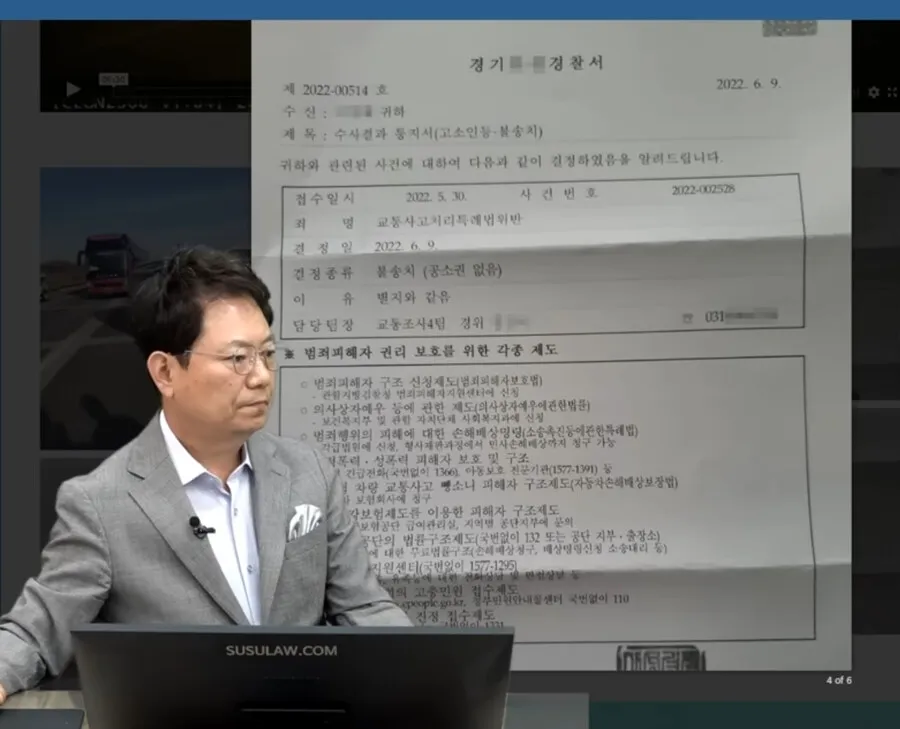The width and height of the screenshot is (900, 729).
Task: Click the "4 of 6" image counter
Action: point(838,681)
